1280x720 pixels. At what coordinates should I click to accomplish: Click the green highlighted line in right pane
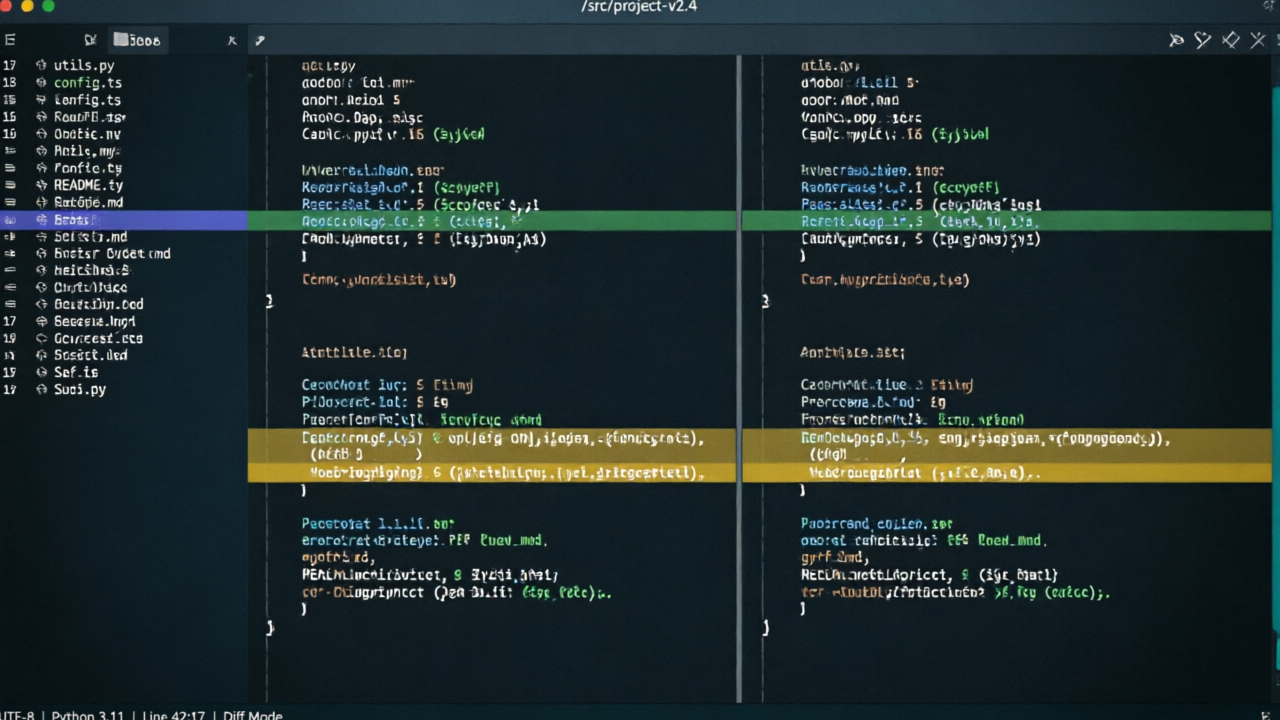(1007, 220)
